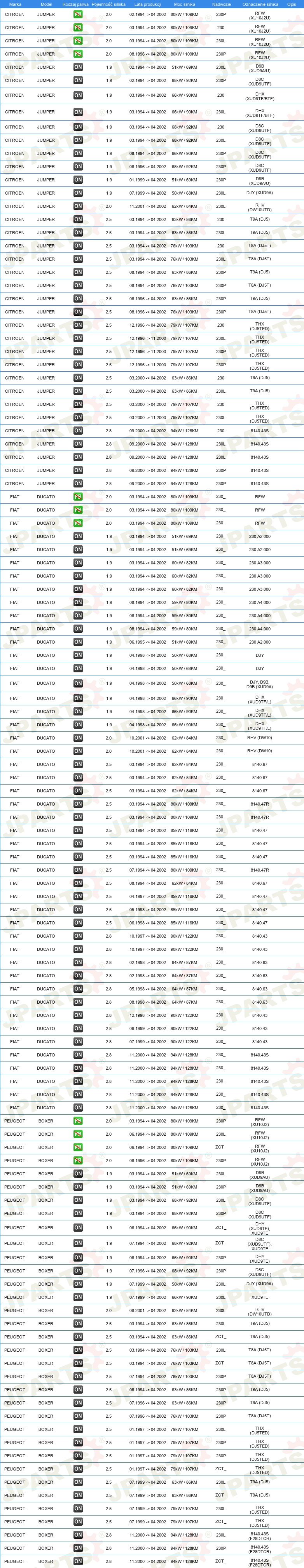The image size is (304, 1568).
Task: Click Citroen 'DJY (XUD9A)' engine code
Action: tap(260, 193)
